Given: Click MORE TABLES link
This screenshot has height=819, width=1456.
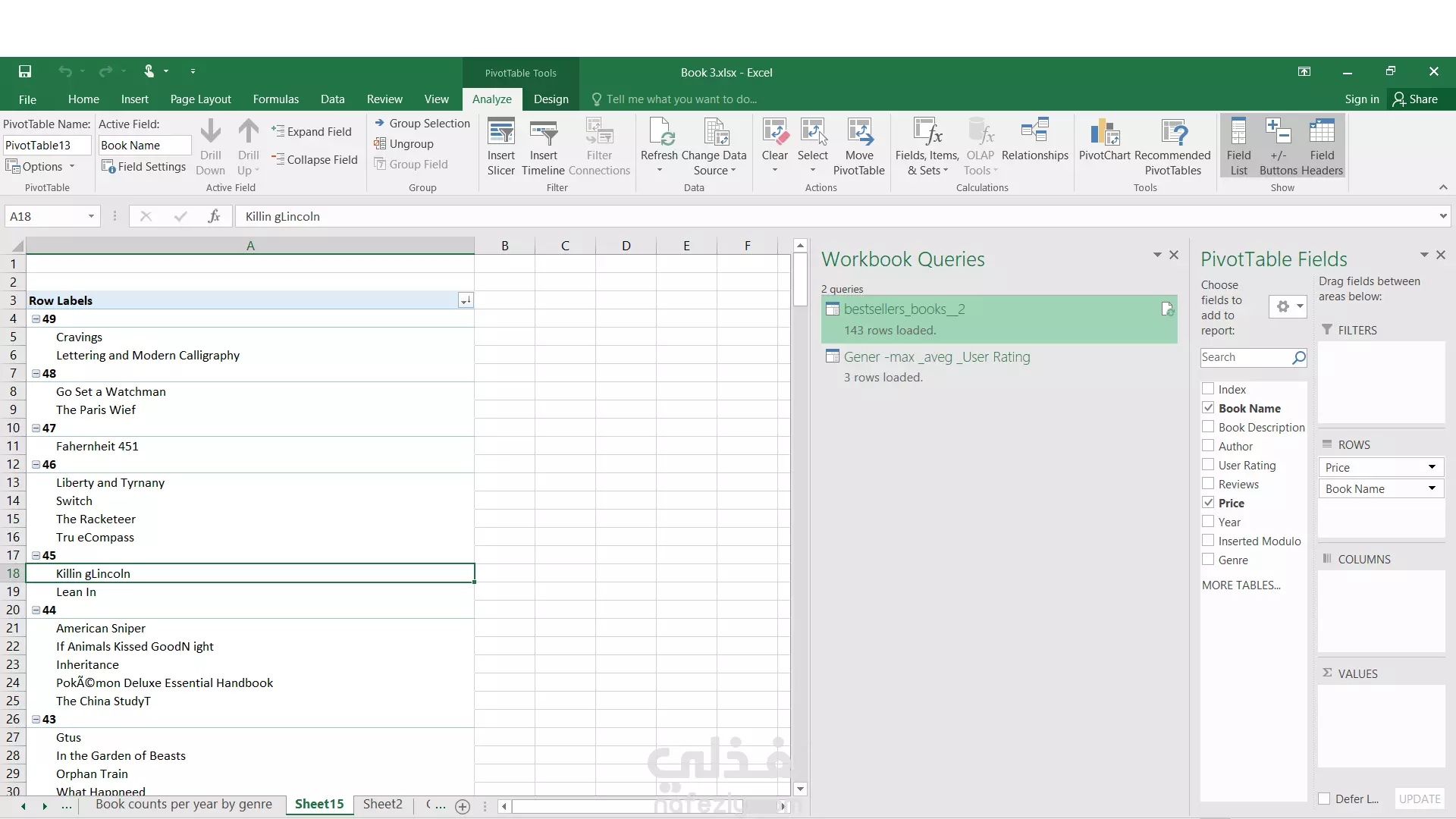Looking at the screenshot, I should point(1241,585).
